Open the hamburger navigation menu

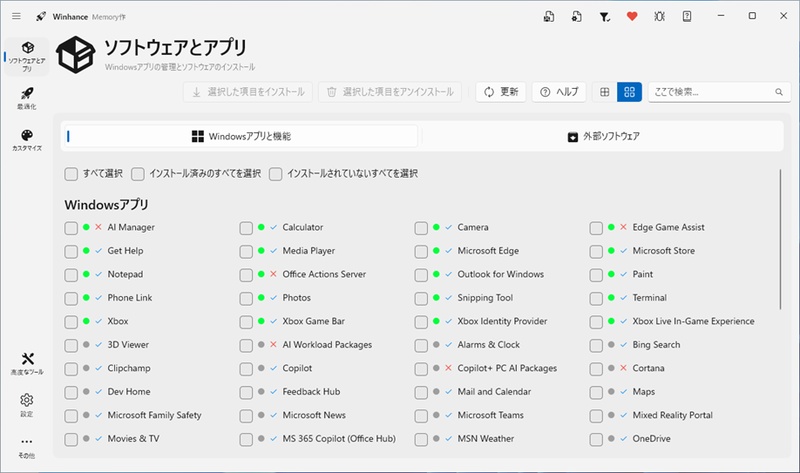pos(16,16)
